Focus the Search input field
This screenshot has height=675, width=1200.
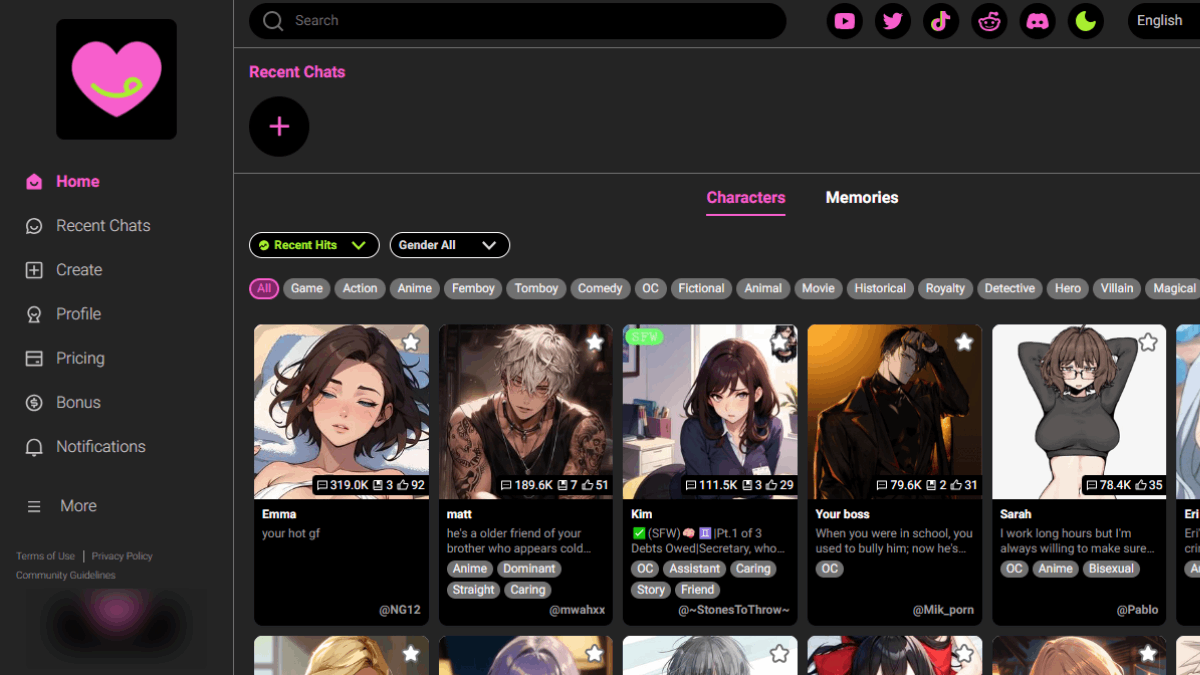click(x=517, y=21)
